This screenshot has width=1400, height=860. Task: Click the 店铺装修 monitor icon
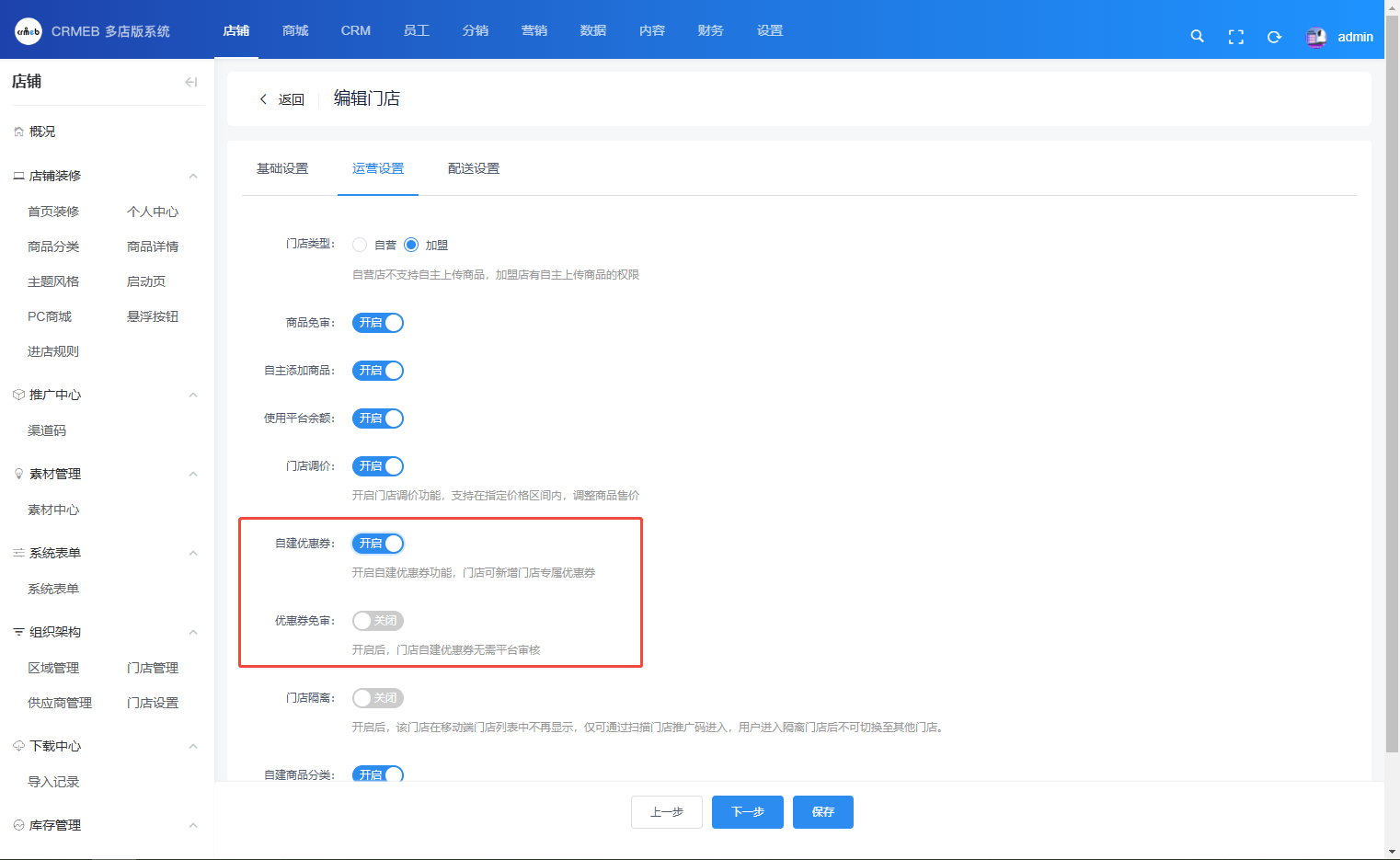tap(18, 176)
